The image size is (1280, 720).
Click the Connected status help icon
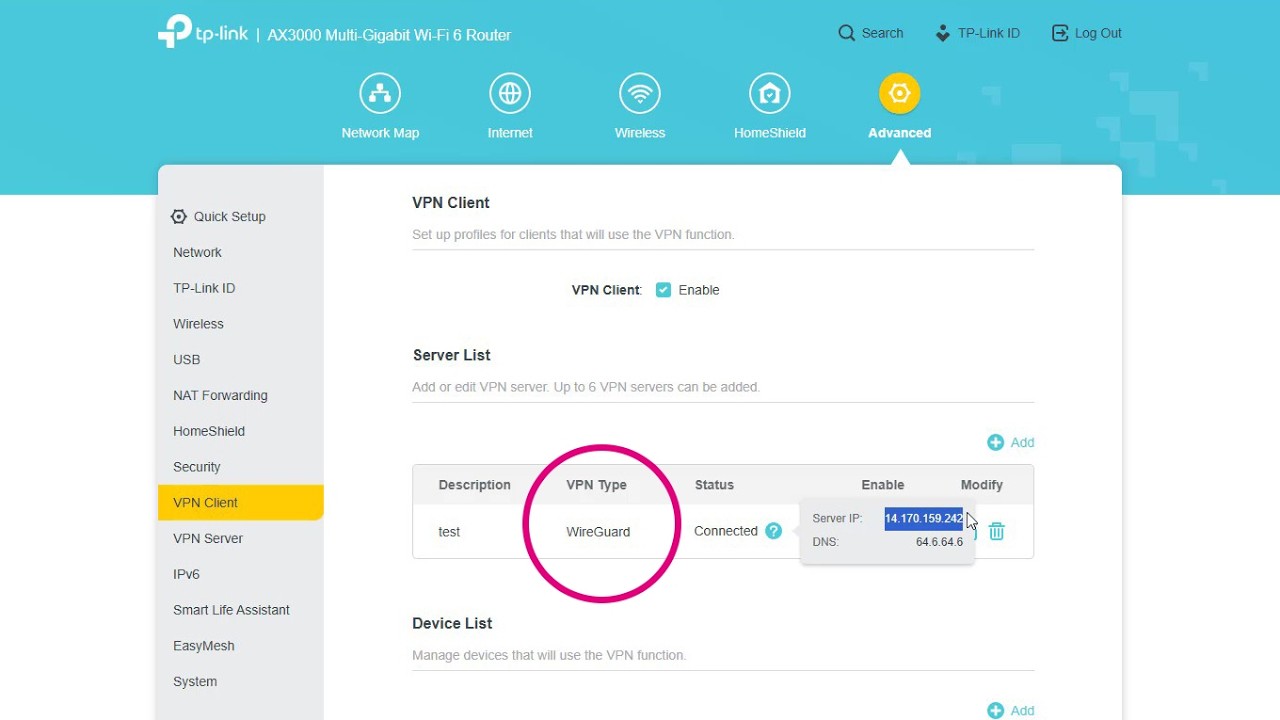pyautogui.click(x=773, y=532)
